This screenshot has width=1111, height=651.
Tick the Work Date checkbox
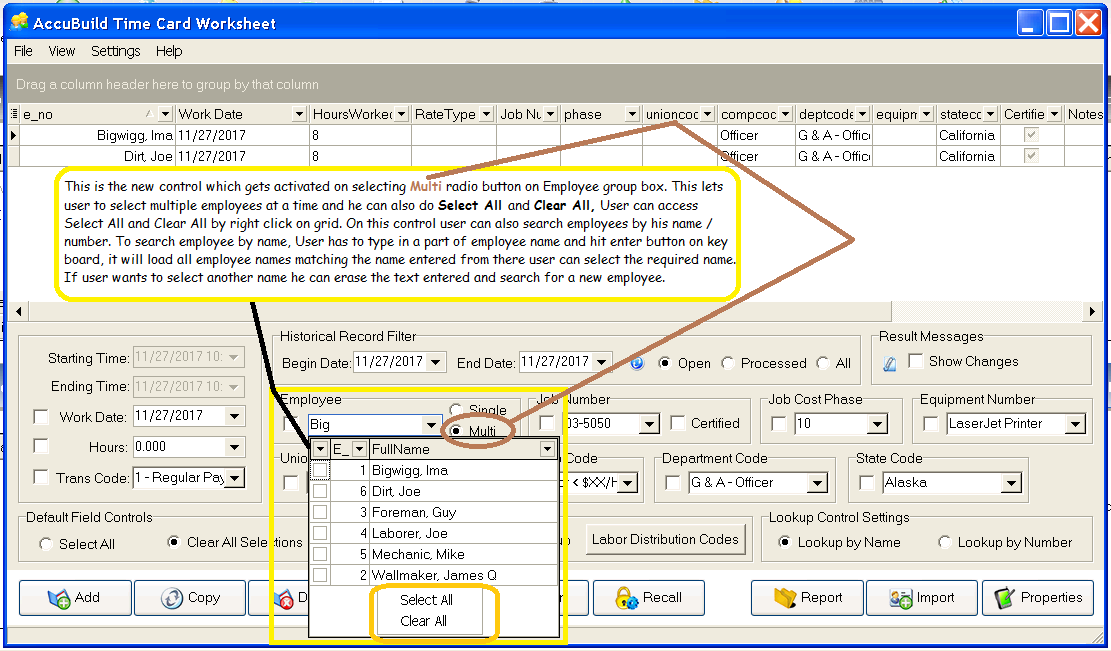click(x=41, y=417)
